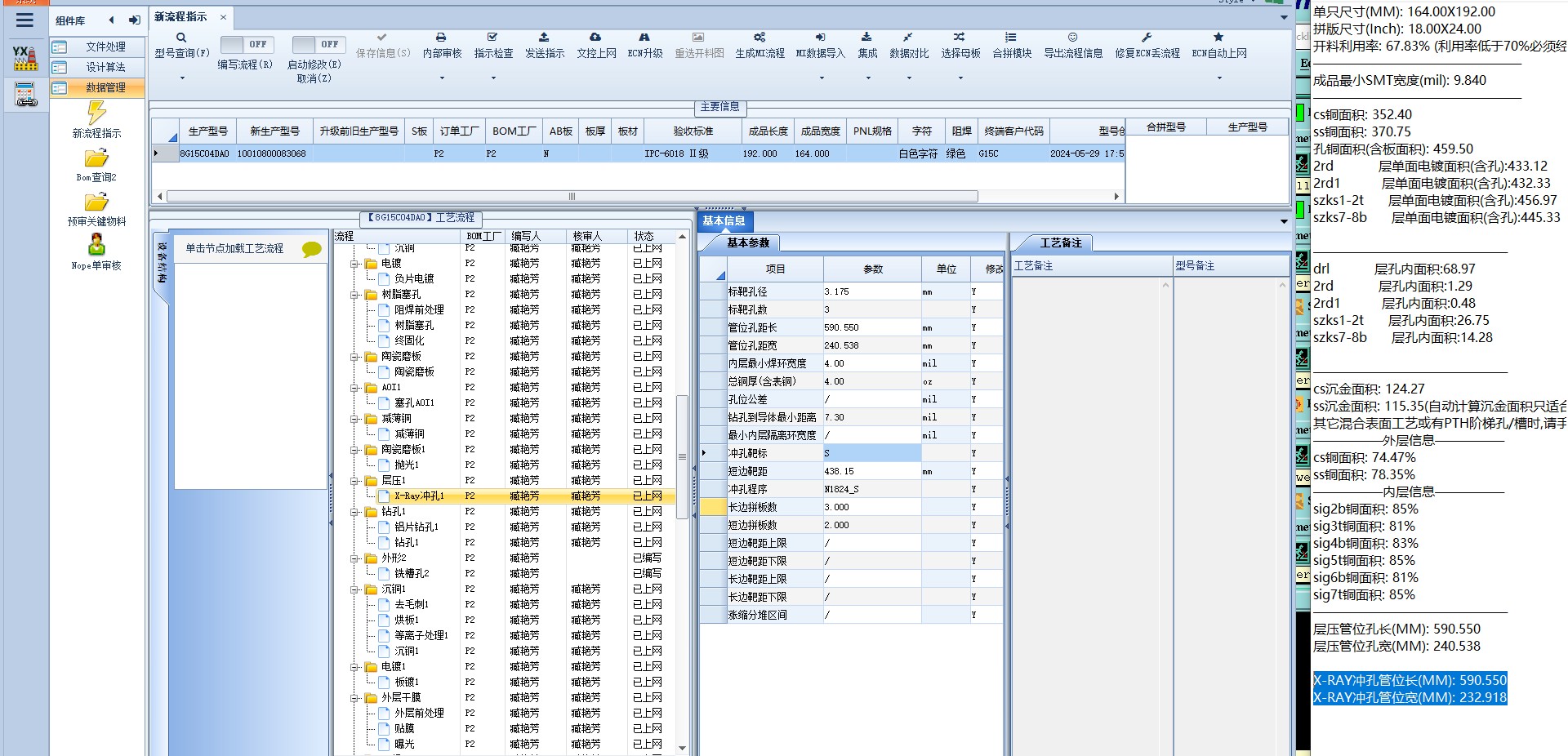Open the 指示检查 dropdown arrow
The image size is (1568, 756).
click(493, 78)
